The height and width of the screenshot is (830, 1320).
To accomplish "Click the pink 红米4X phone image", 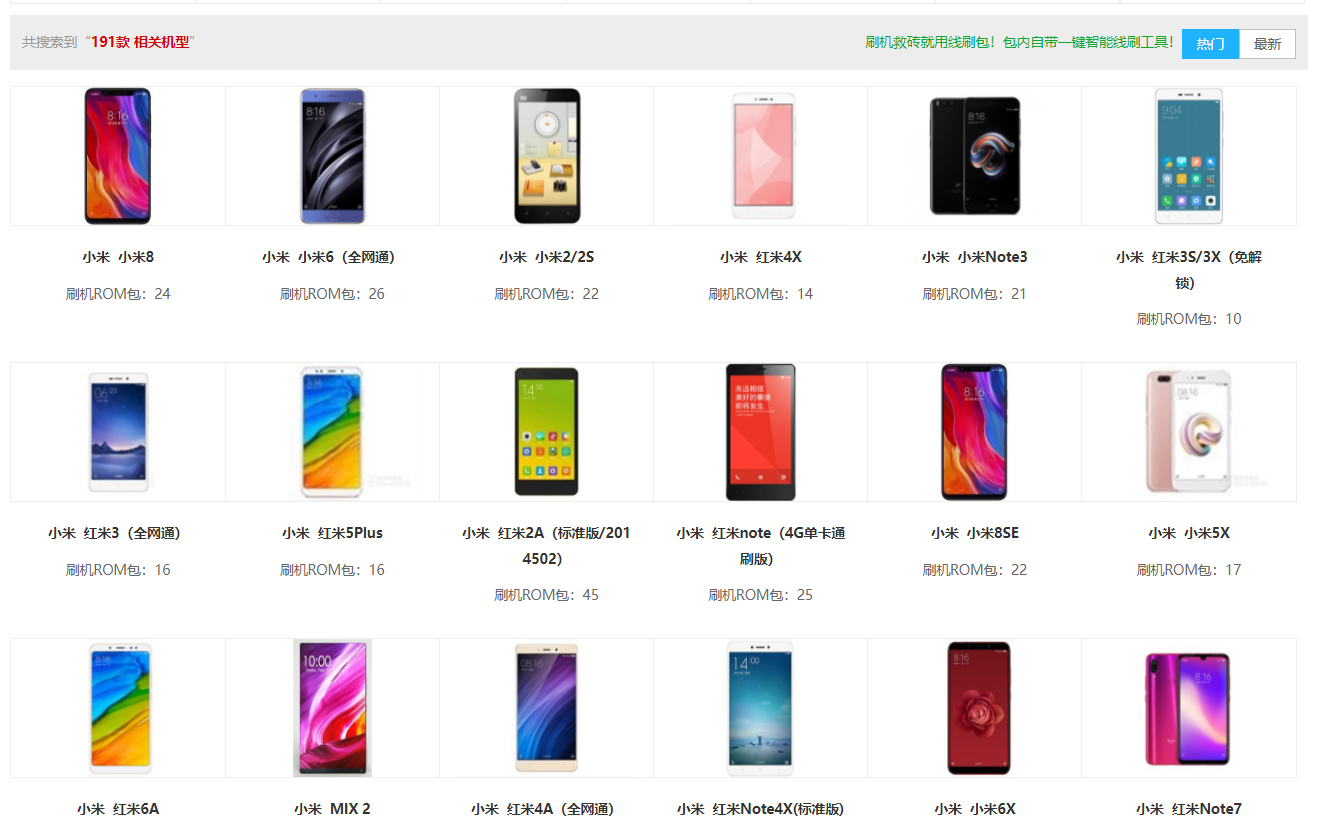I will click(761, 156).
